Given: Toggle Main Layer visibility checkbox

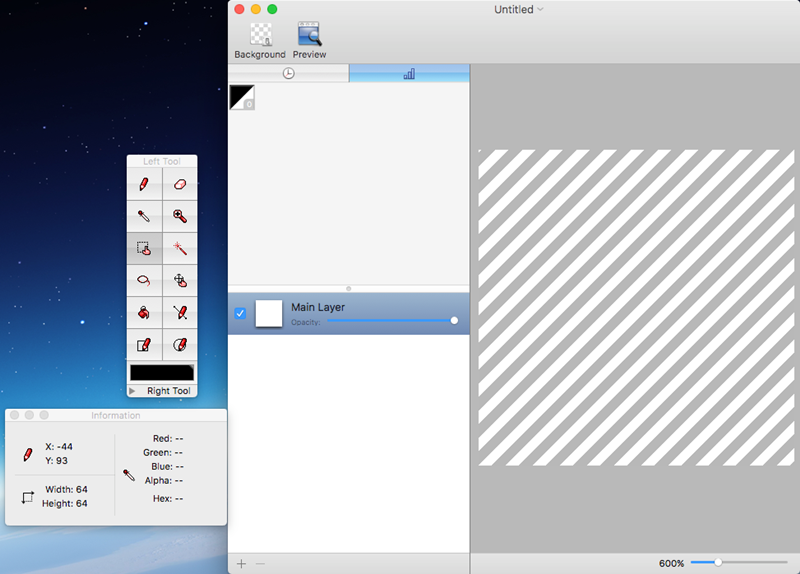Looking at the screenshot, I should tap(240, 313).
